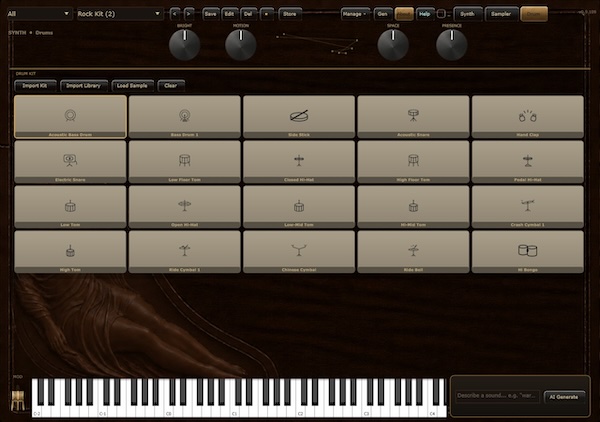The width and height of the screenshot is (600, 422).
Task: Click the Save preset button
Action: (210, 14)
